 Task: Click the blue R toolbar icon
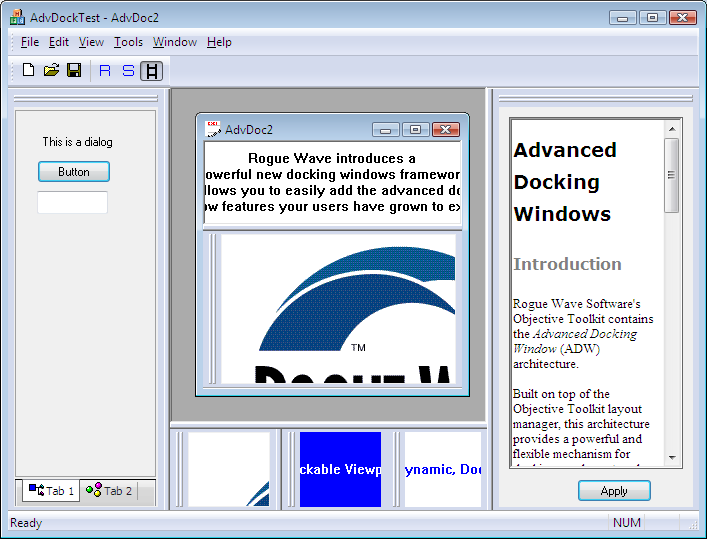pos(105,70)
